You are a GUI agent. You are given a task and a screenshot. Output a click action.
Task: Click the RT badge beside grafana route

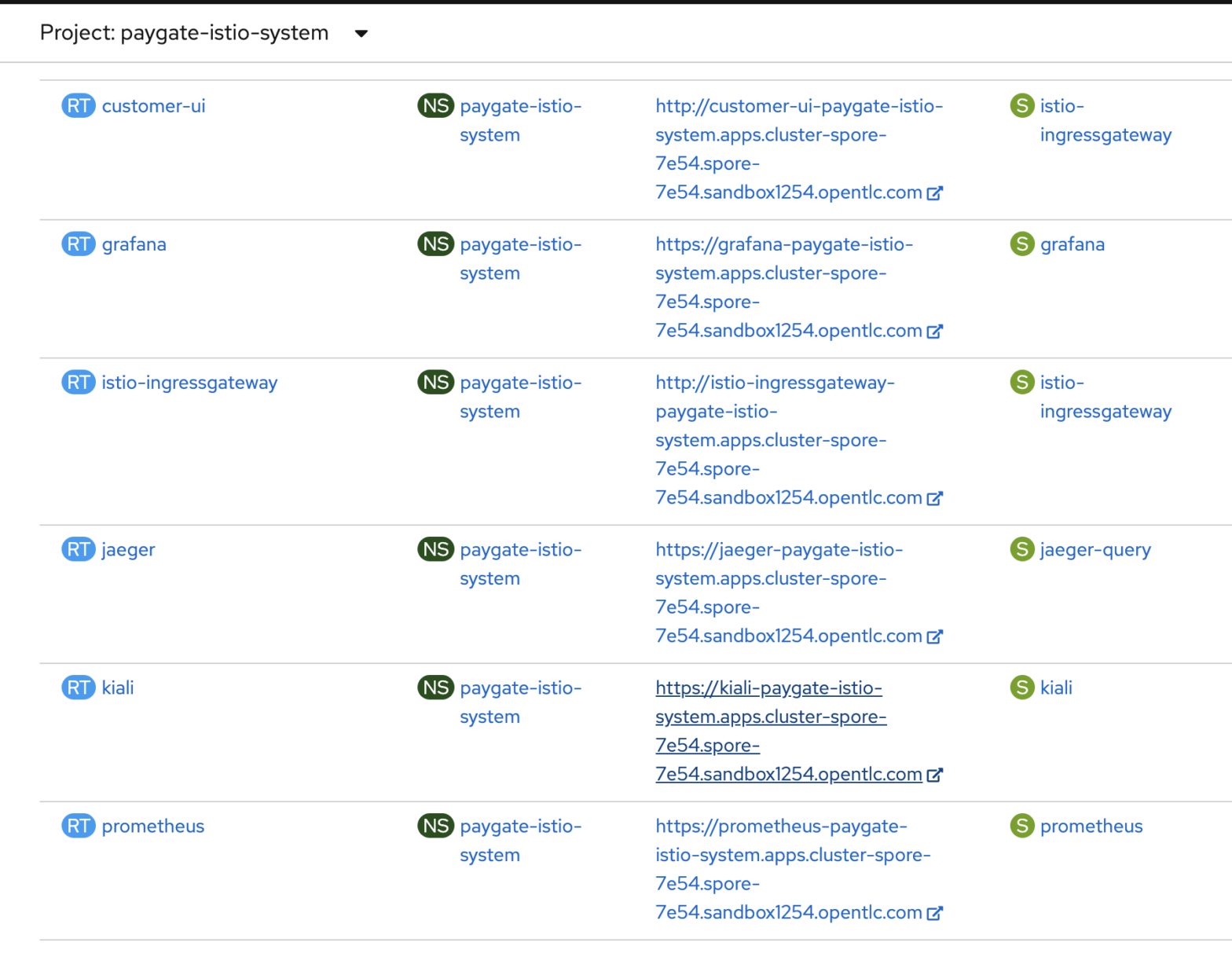tap(78, 244)
